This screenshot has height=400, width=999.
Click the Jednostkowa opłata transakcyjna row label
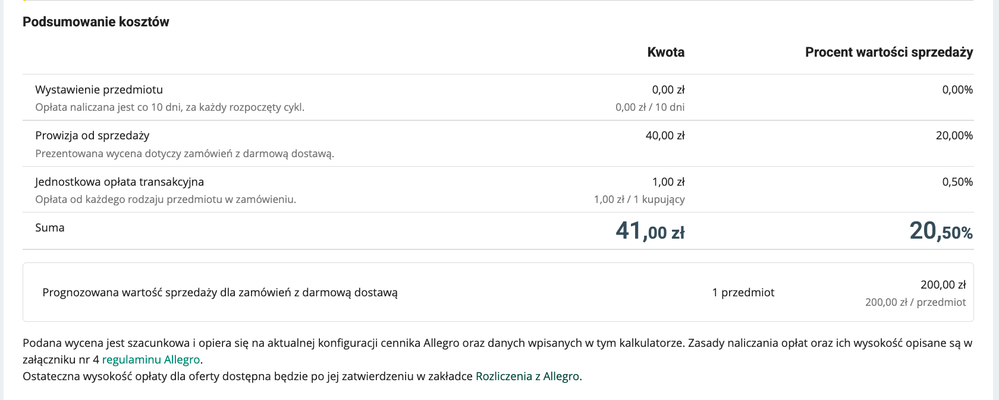tap(119, 182)
